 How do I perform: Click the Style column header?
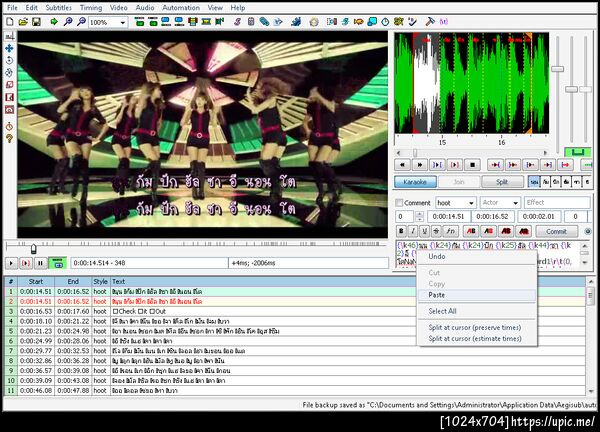click(x=100, y=282)
